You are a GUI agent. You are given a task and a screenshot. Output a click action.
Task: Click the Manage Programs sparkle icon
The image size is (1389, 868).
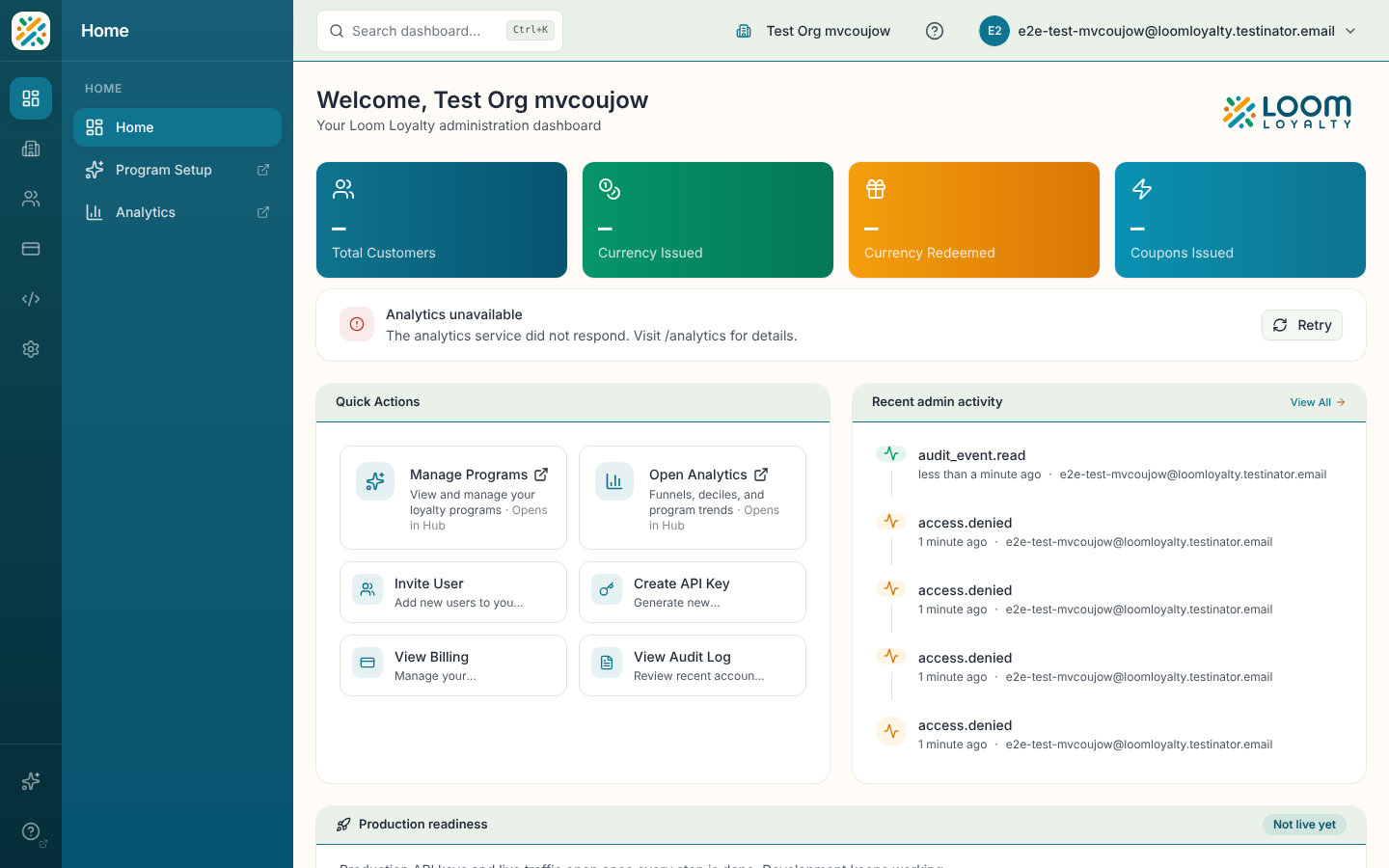[375, 481]
